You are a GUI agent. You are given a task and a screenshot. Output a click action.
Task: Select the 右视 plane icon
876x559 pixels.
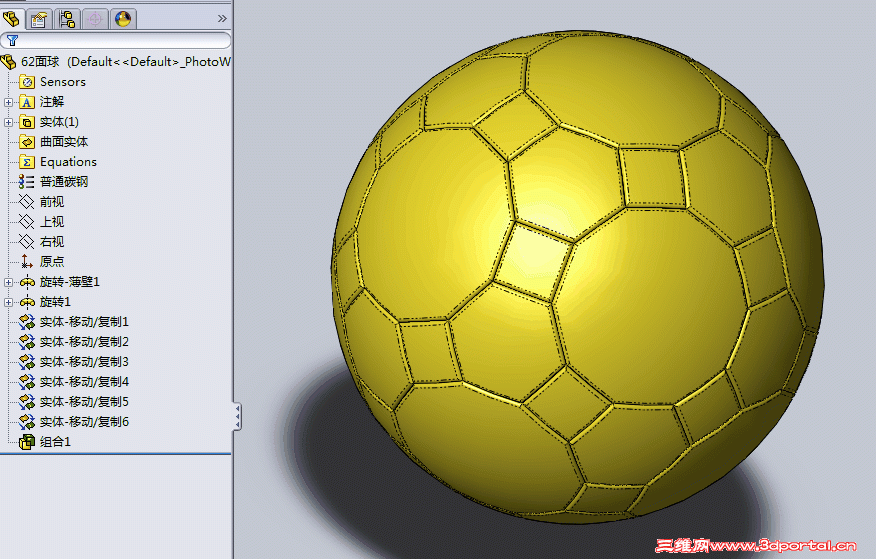27,242
